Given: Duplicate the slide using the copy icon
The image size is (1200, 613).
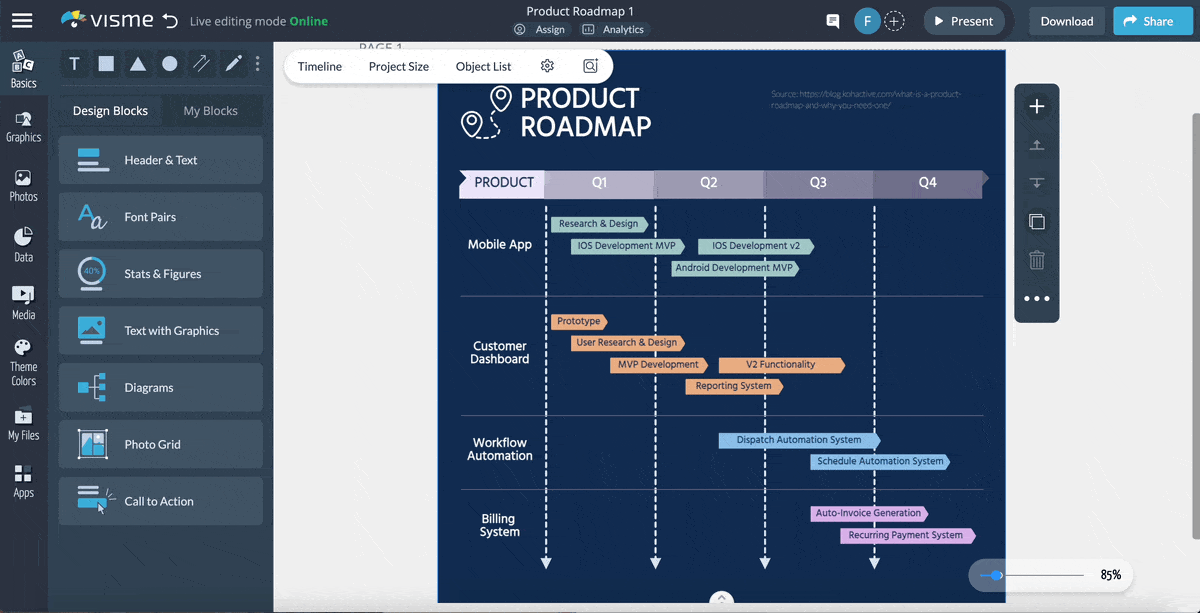Looking at the screenshot, I should click(1037, 221).
